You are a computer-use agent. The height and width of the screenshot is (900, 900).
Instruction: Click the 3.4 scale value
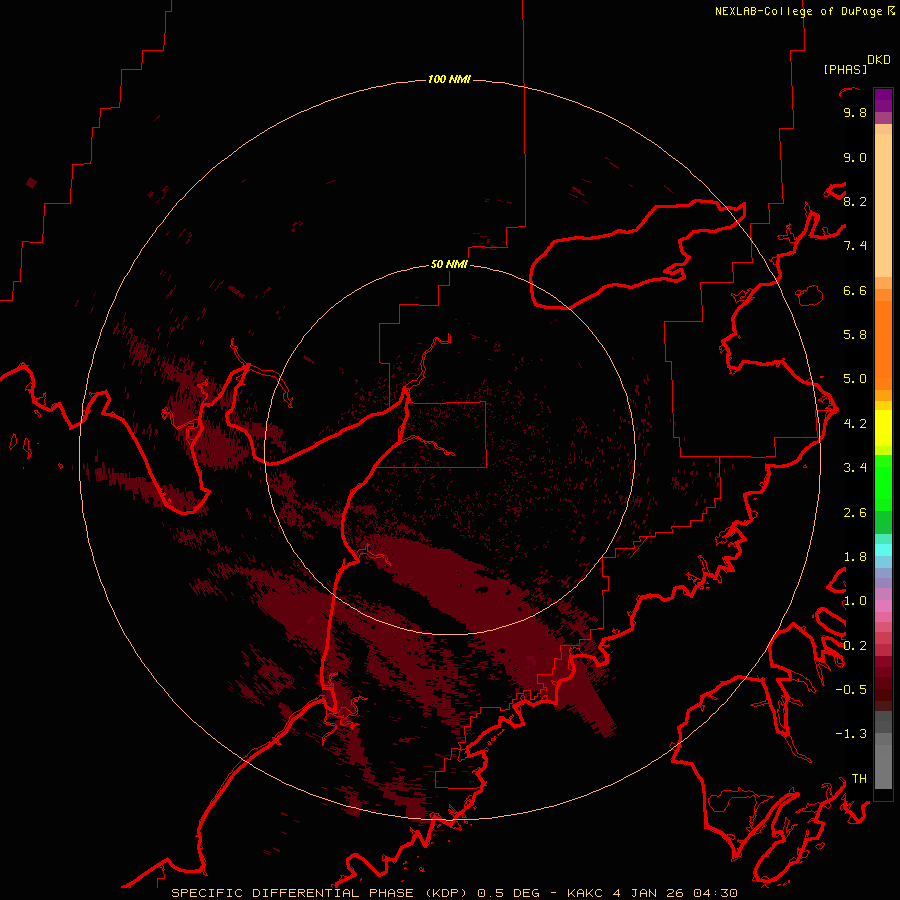(x=855, y=468)
